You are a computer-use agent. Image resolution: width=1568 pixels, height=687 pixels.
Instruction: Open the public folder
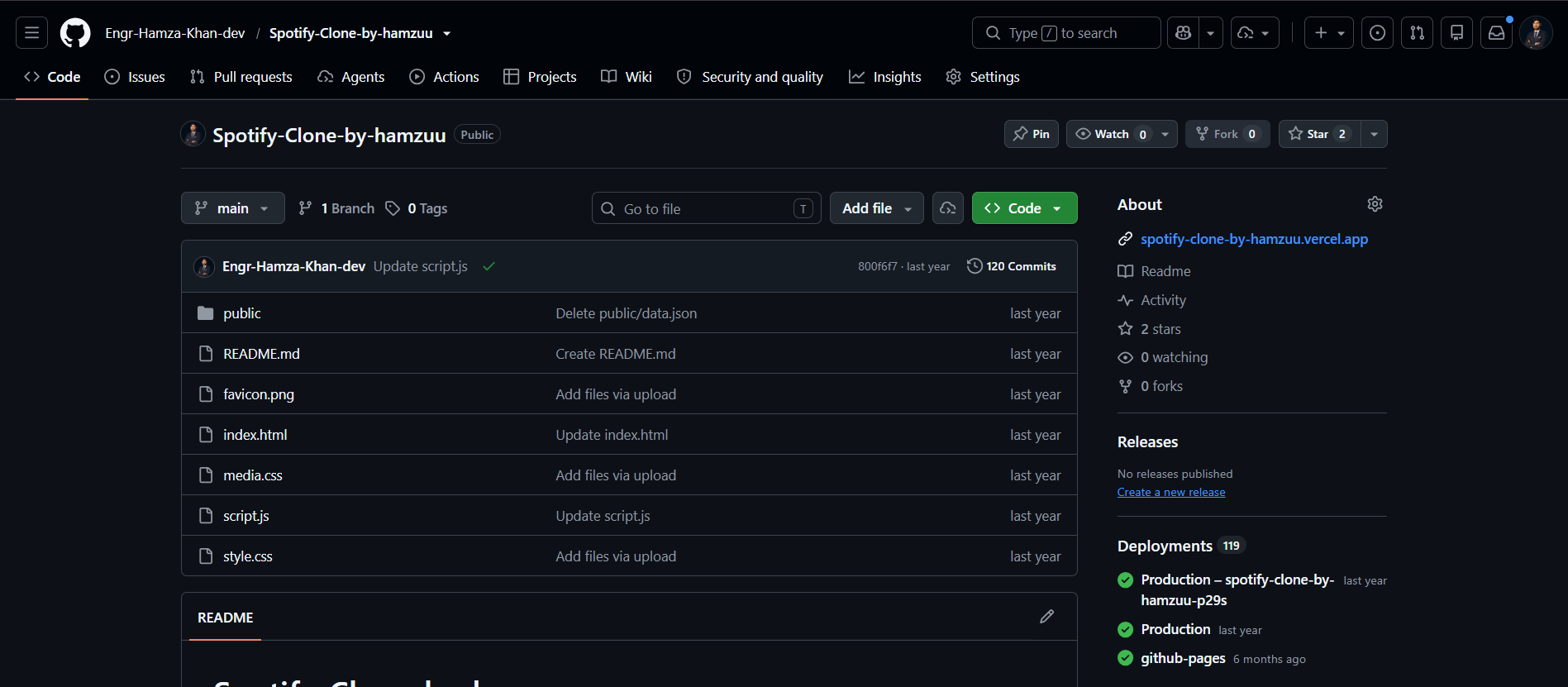pyautogui.click(x=242, y=313)
